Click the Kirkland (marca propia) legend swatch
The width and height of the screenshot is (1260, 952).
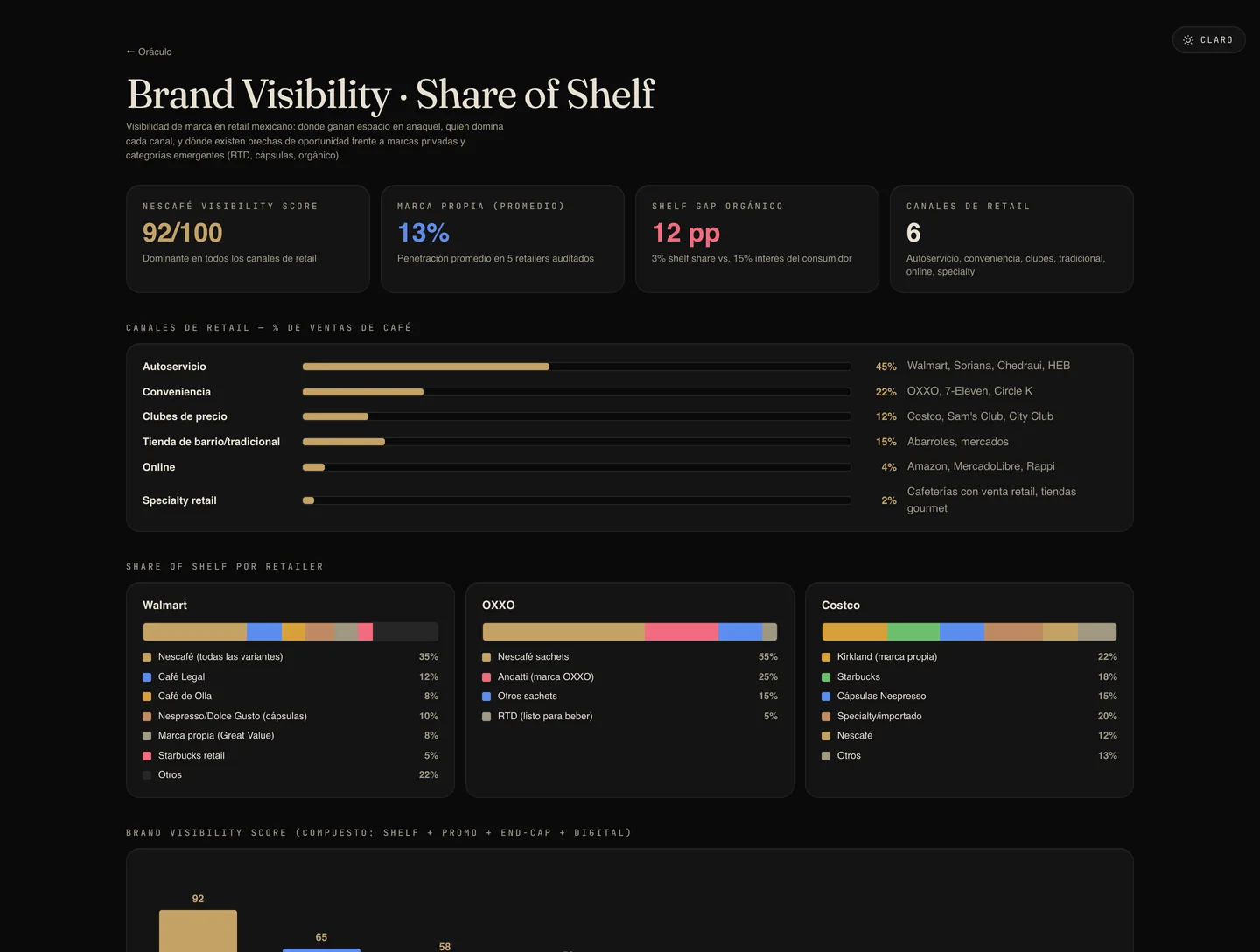point(826,657)
